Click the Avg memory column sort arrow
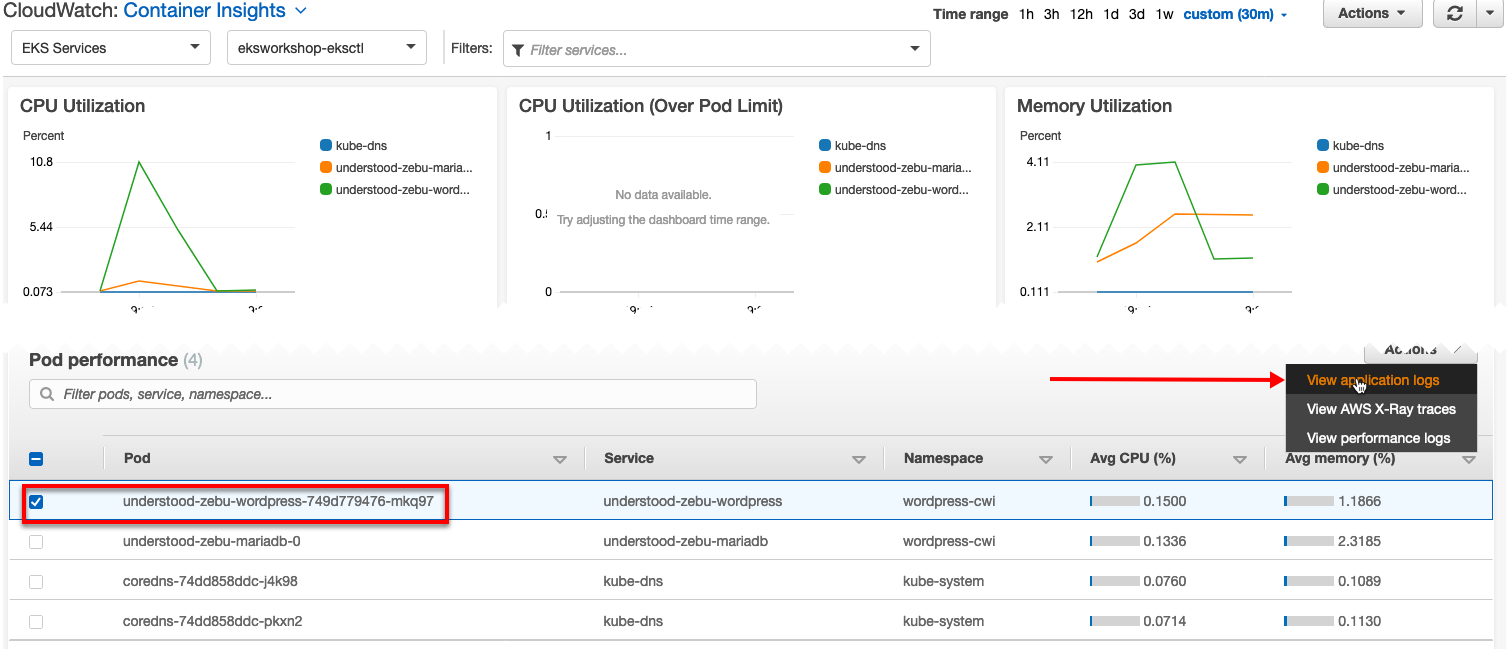1506x649 pixels. click(x=1469, y=459)
